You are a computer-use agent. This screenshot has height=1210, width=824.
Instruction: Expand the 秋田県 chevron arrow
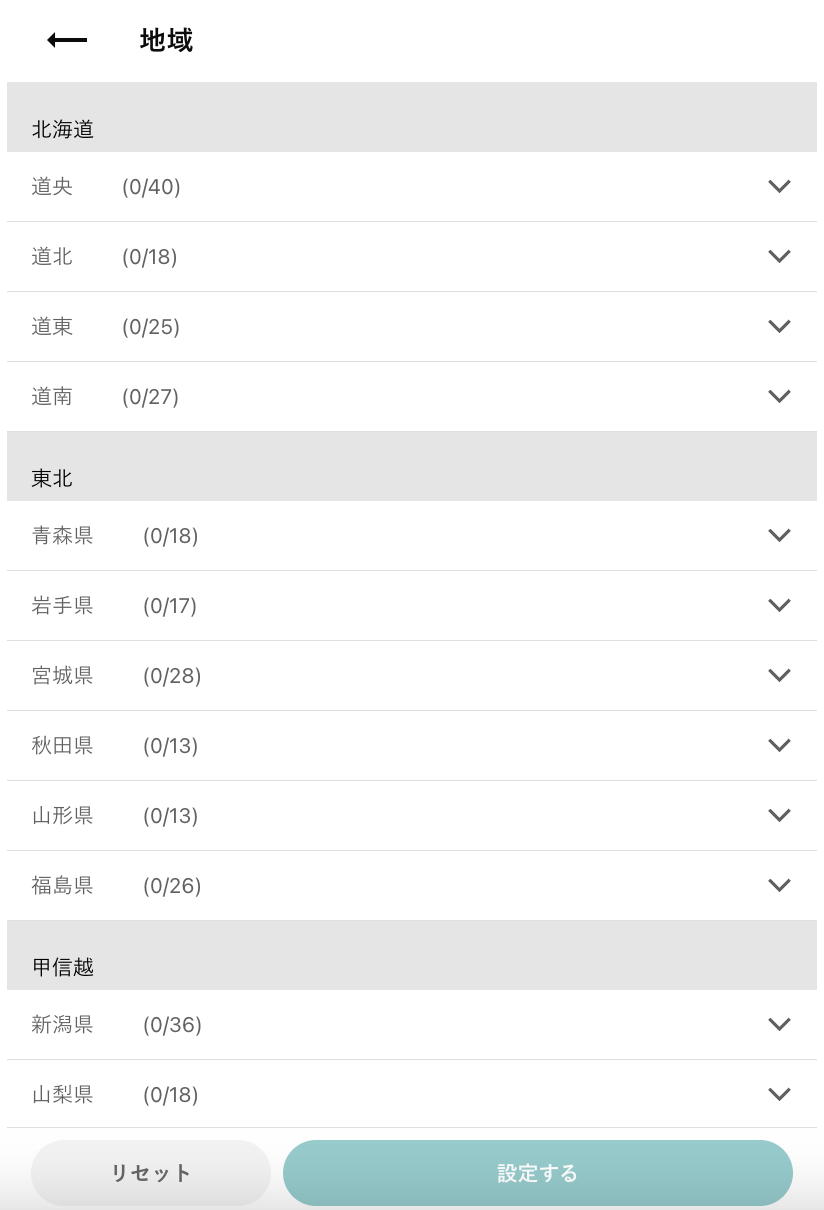pyautogui.click(x=779, y=745)
